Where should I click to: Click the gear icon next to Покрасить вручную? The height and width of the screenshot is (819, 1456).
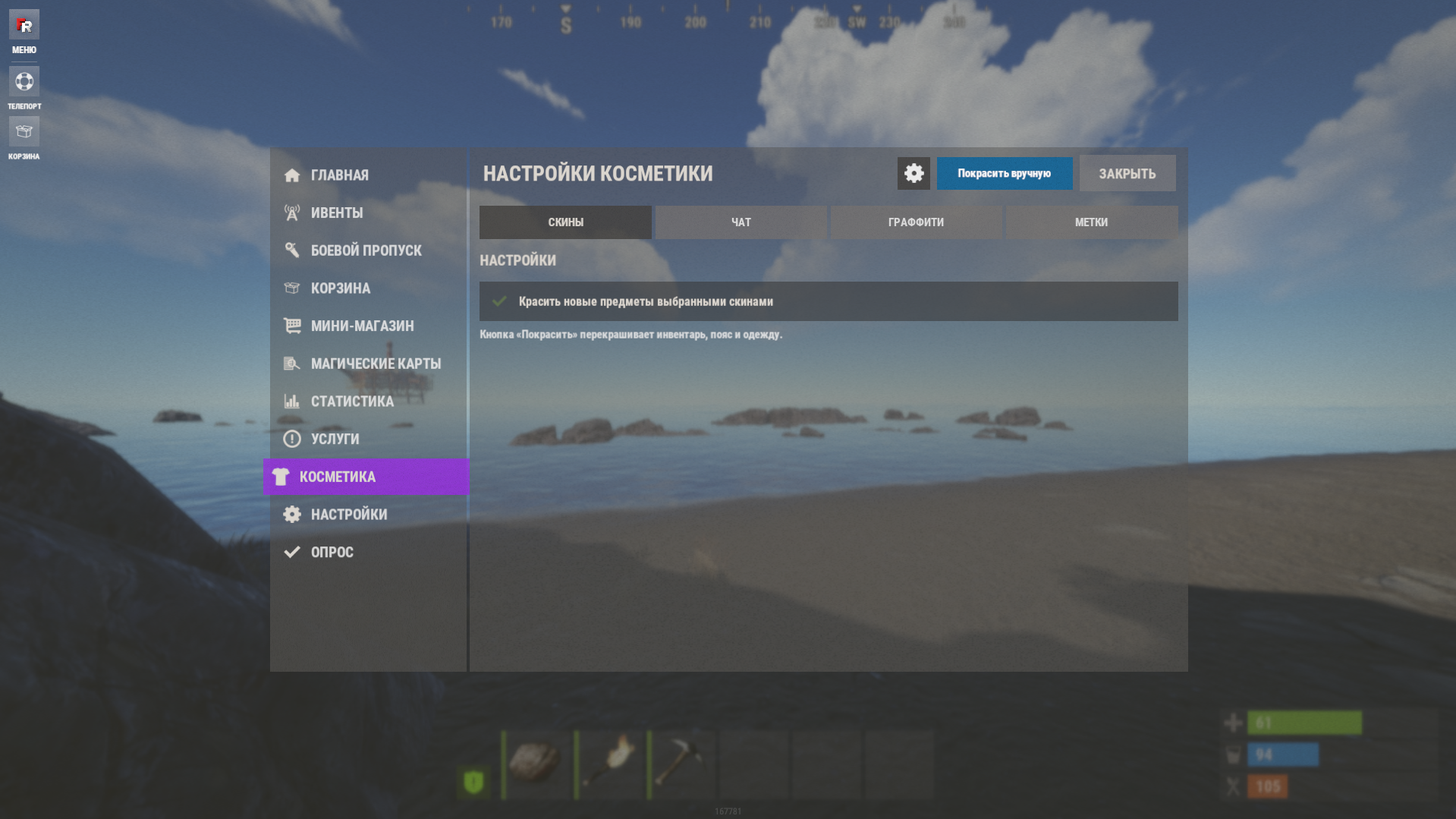coord(914,174)
